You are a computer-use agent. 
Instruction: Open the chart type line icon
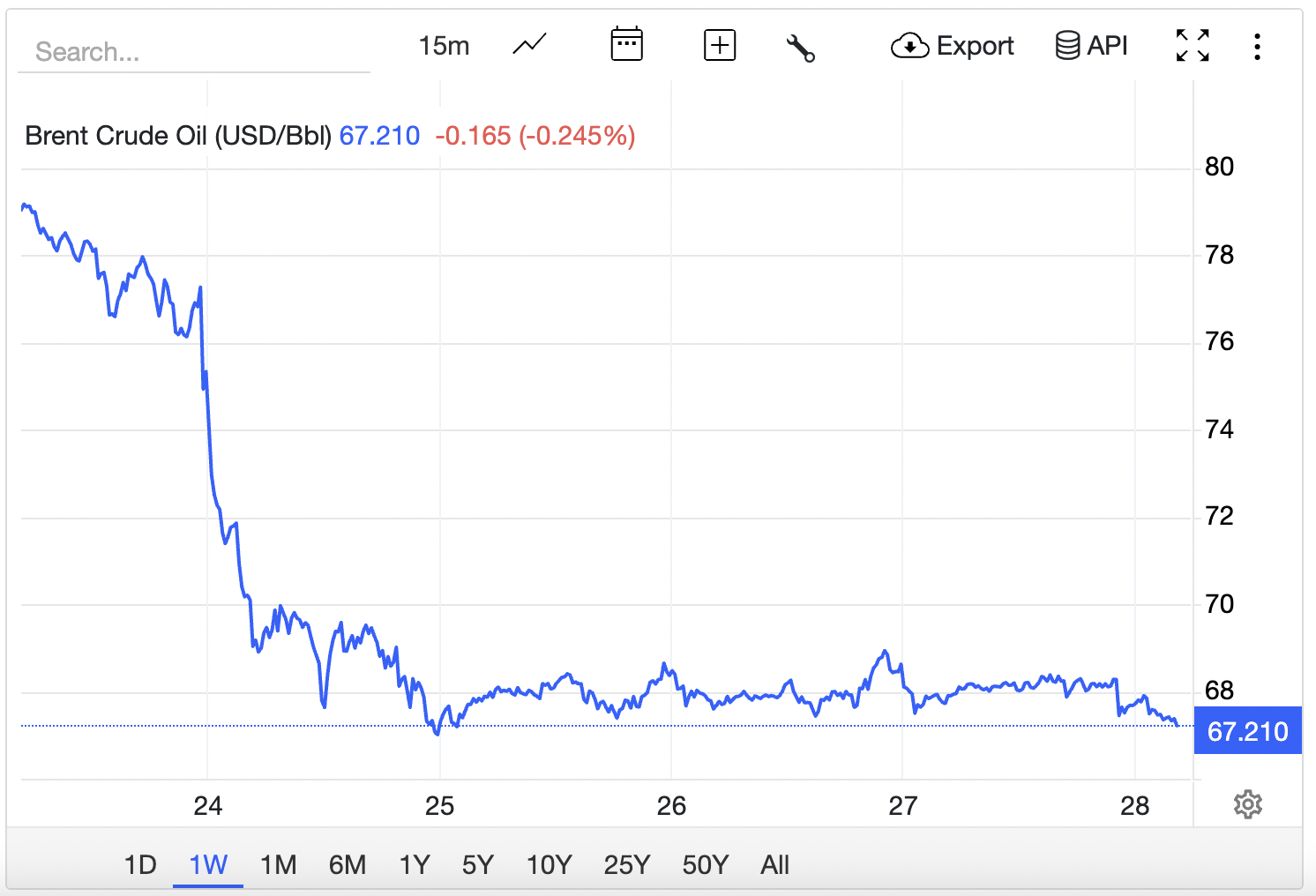click(x=529, y=45)
